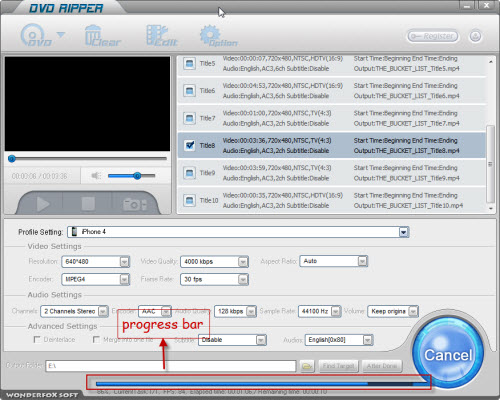Check the Title6 checkbox
This screenshot has height=400, width=500.
(189, 91)
